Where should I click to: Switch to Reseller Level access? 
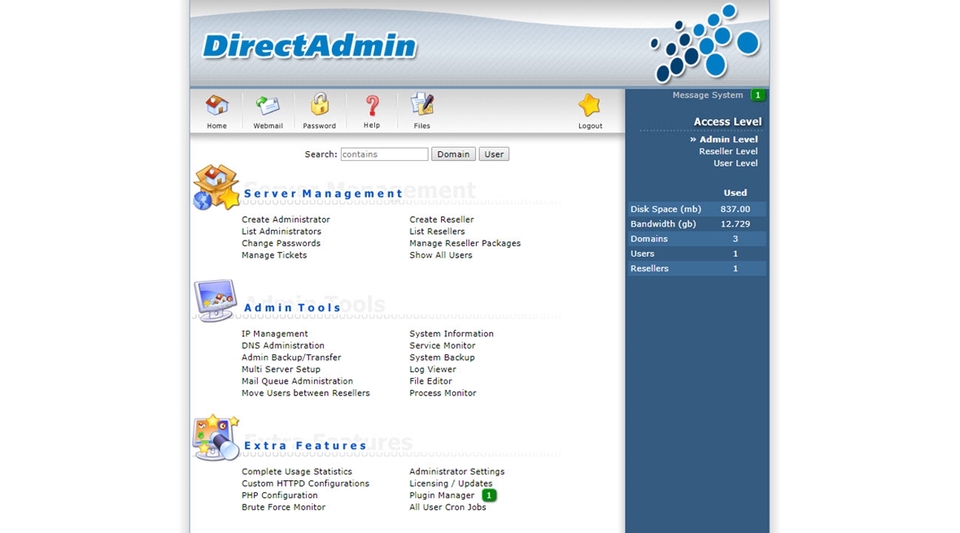click(x=728, y=151)
